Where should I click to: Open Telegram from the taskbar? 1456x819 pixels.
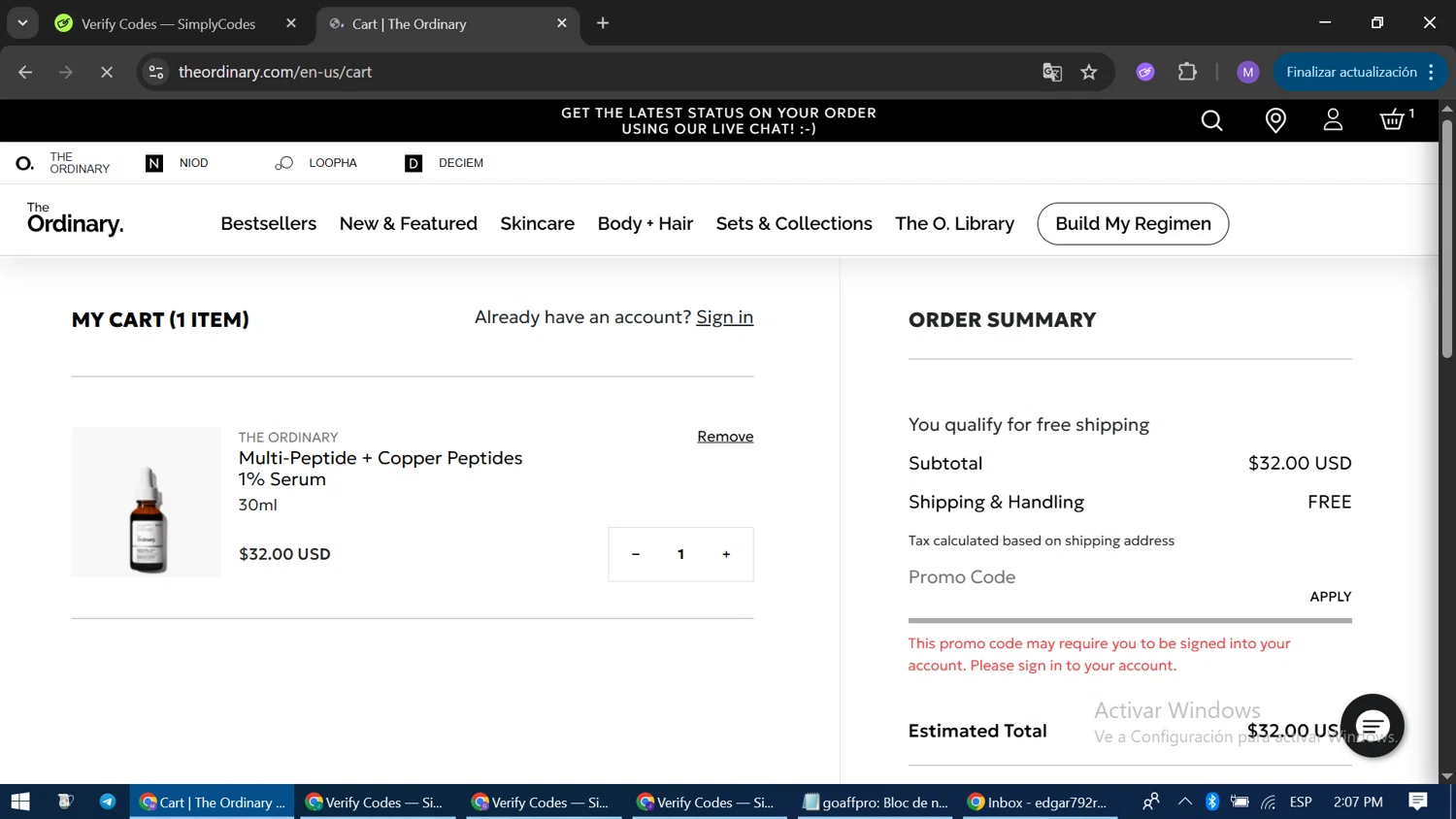[x=108, y=802]
